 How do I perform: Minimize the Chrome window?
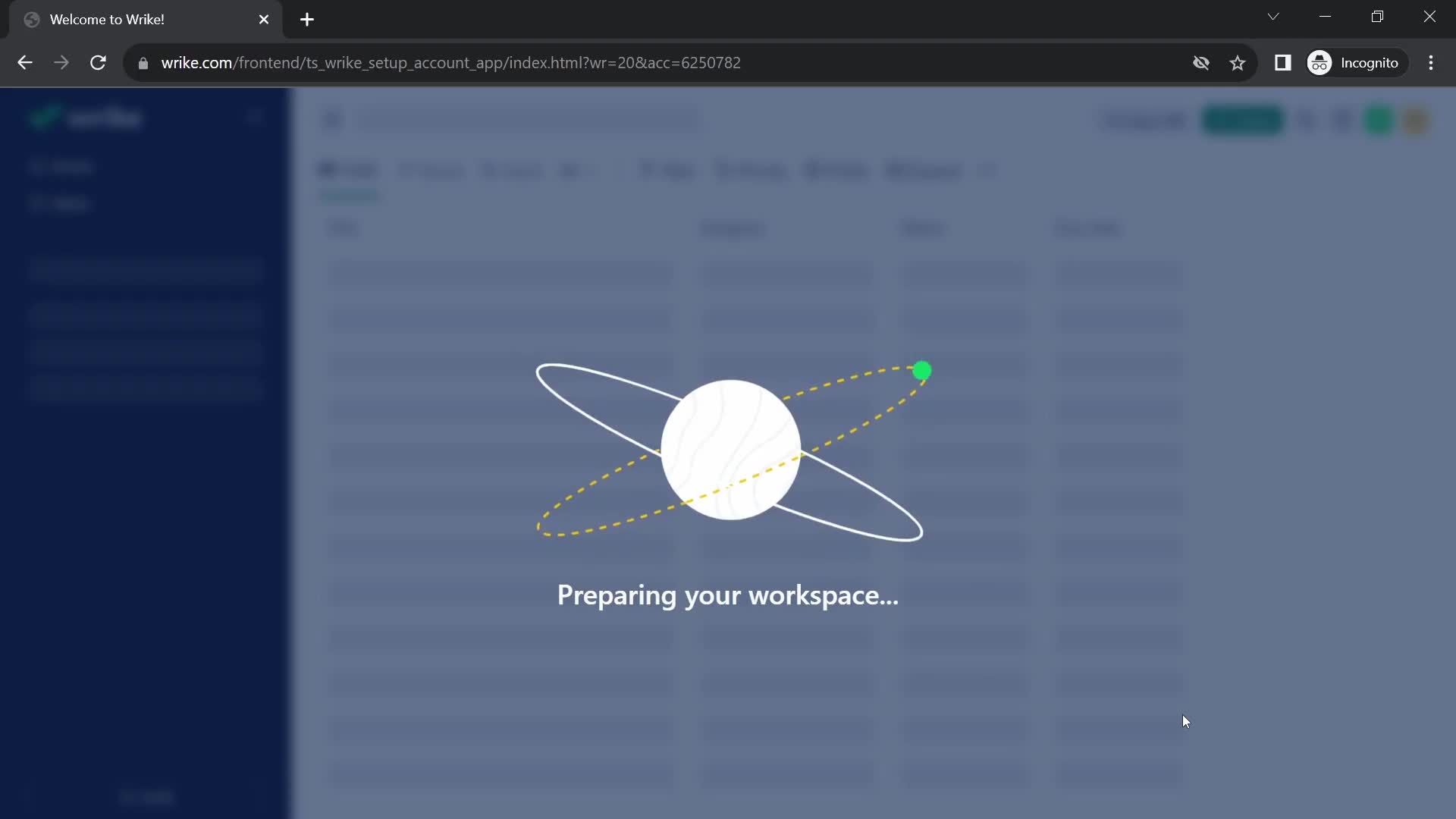coord(1326,17)
